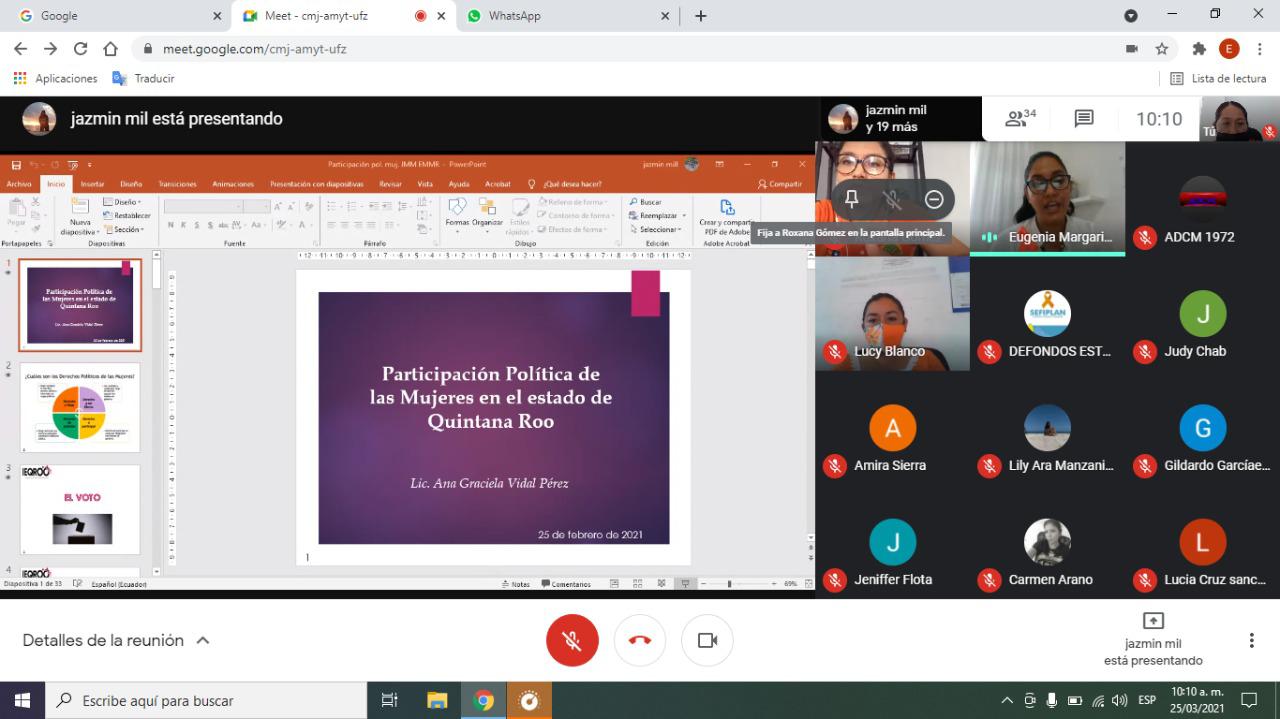Show the participants list with 34 people
This screenshot has width=1280, height=719.
coord(1020,119)
